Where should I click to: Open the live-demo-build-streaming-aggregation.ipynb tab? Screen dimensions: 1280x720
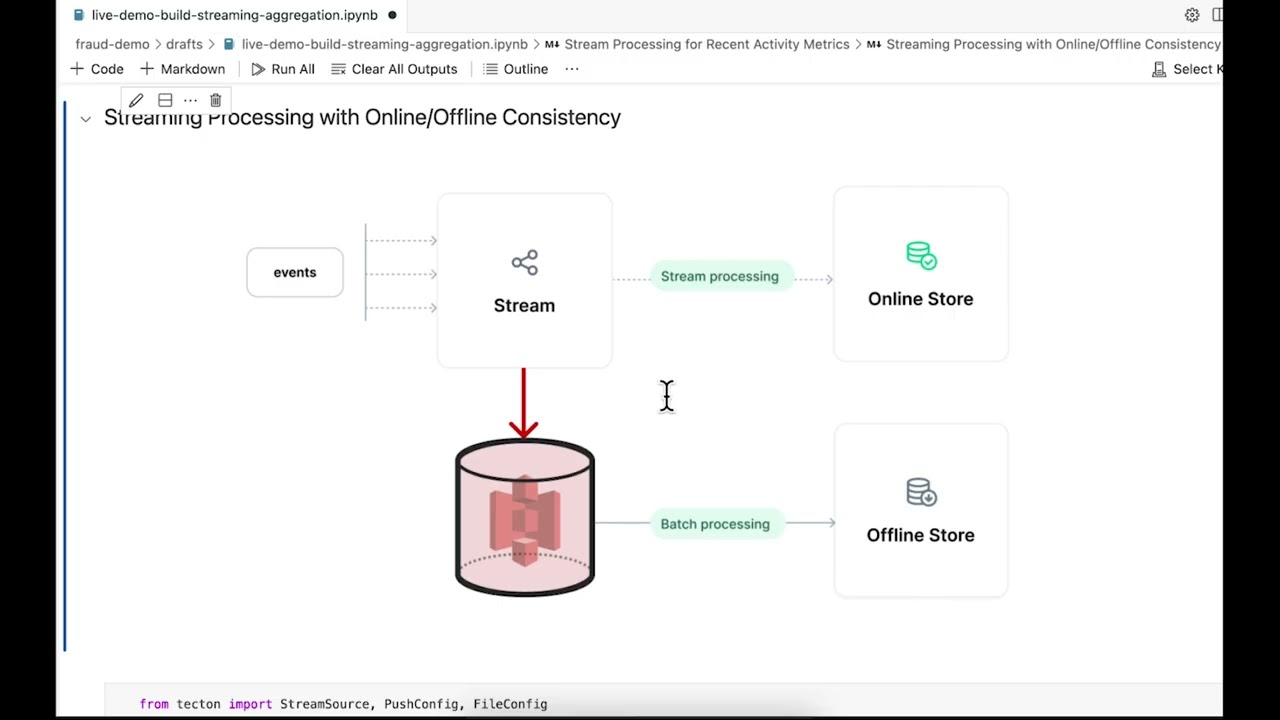pyautogui.click(x=235, y=15)
